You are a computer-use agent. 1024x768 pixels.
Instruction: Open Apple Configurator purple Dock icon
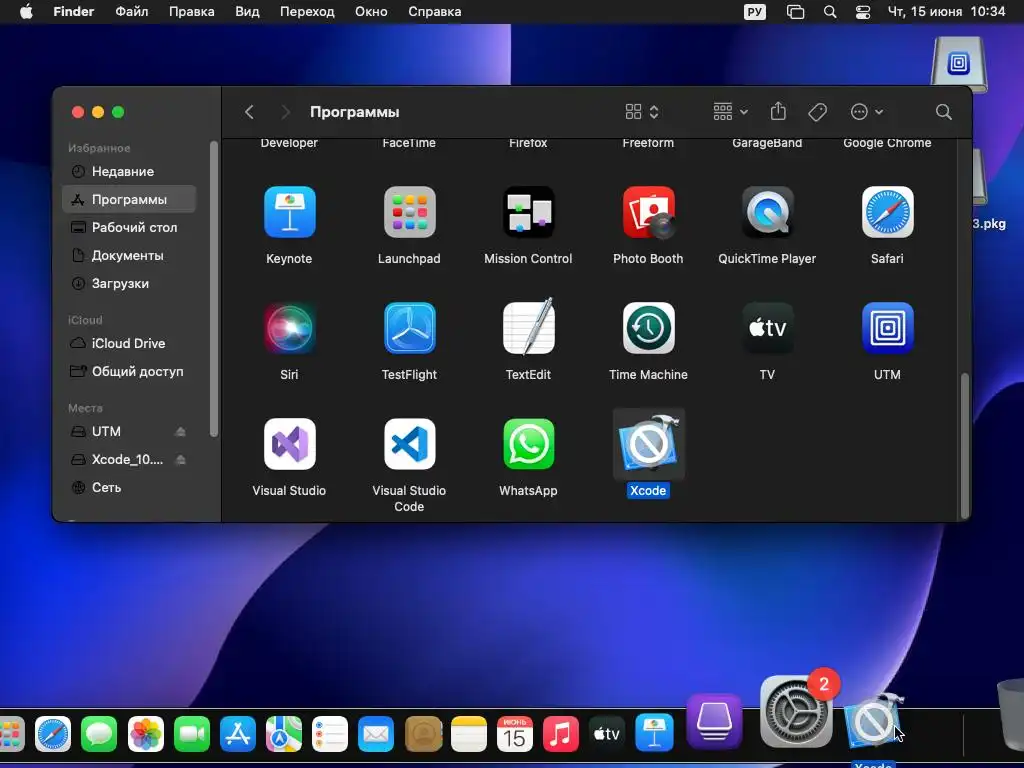click(x=714, y=721)
